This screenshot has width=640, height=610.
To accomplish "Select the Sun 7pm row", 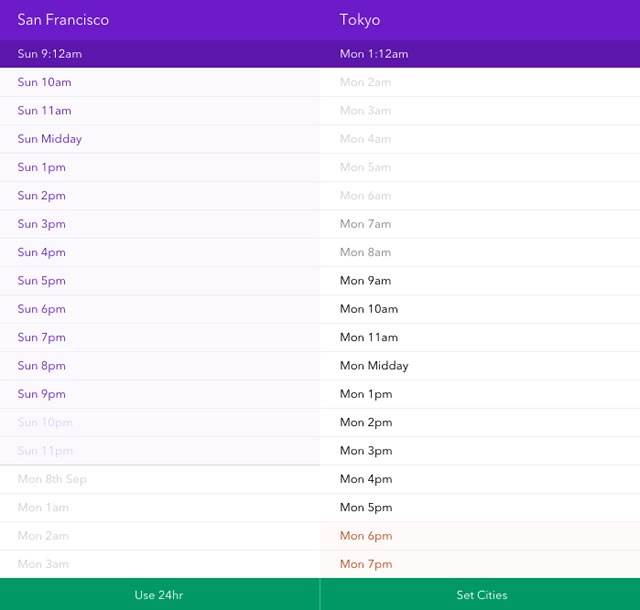I will coord(160,337).
